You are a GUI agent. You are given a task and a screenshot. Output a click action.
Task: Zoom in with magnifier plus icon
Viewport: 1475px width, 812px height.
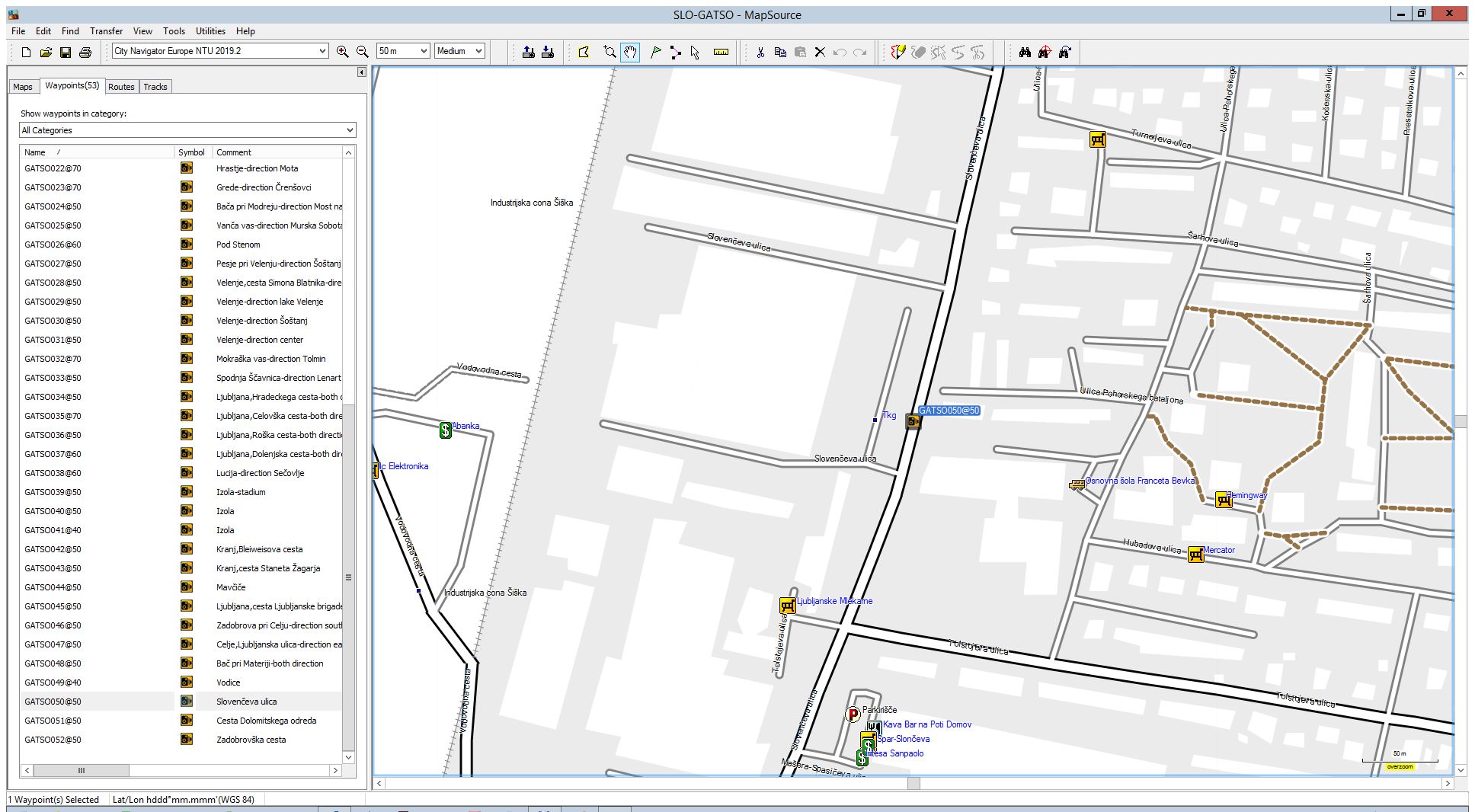click(x=343, y=52)
